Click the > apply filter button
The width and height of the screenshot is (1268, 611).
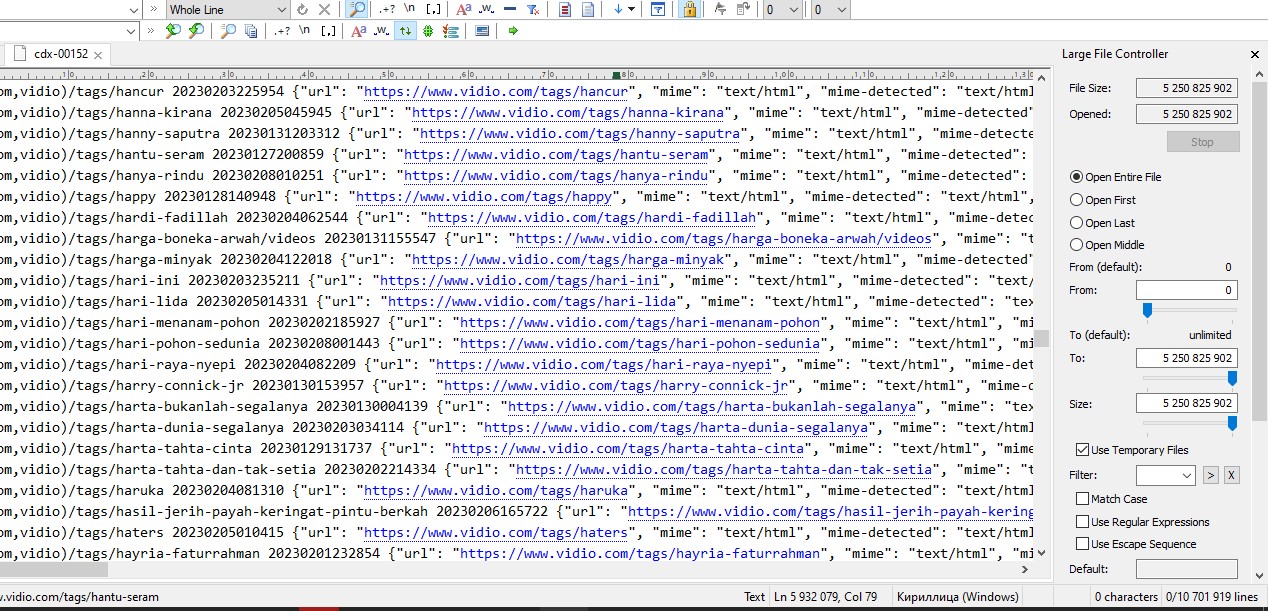pos(1210,475)
